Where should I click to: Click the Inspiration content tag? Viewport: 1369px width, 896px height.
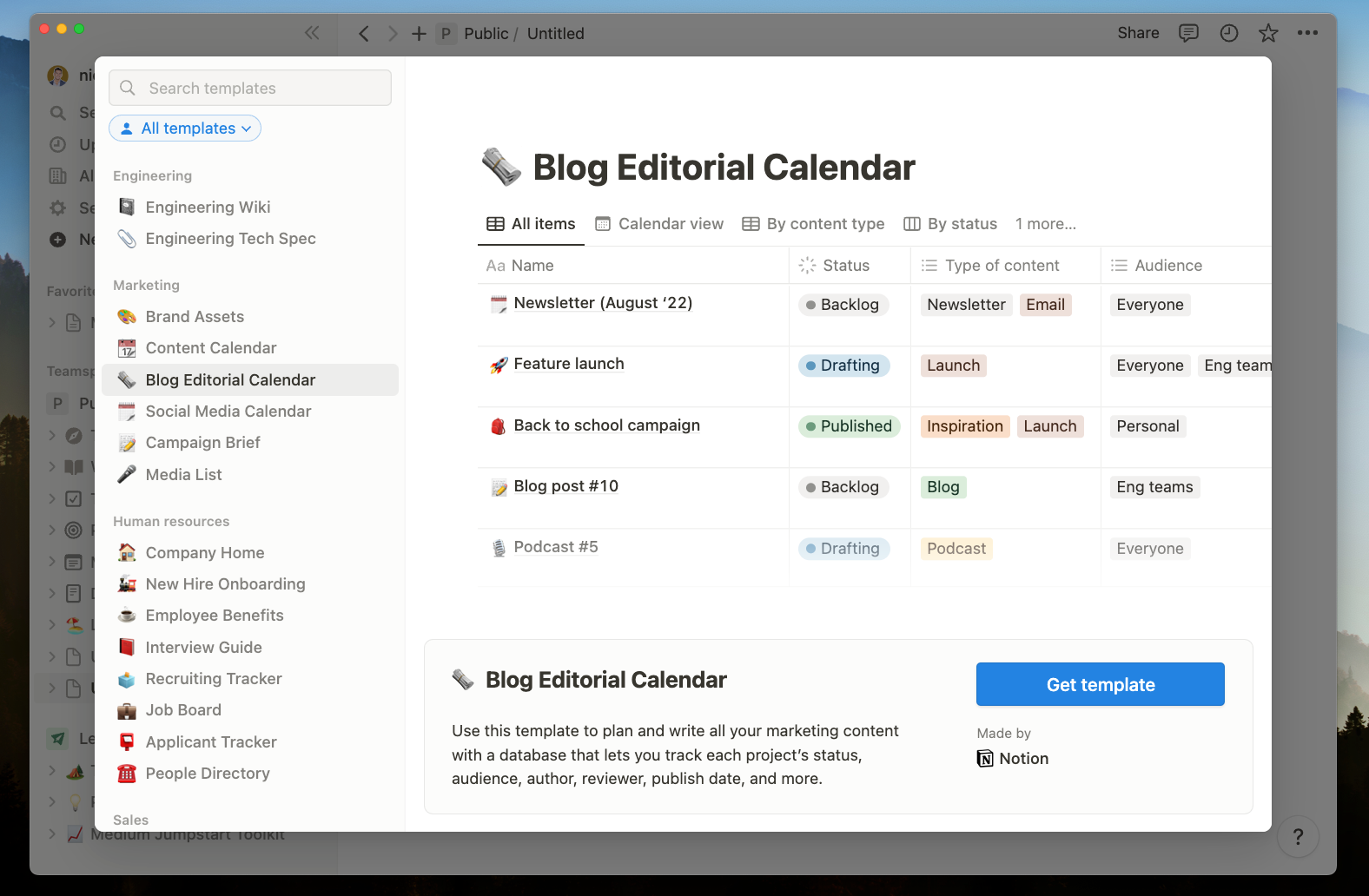point(964,426)
